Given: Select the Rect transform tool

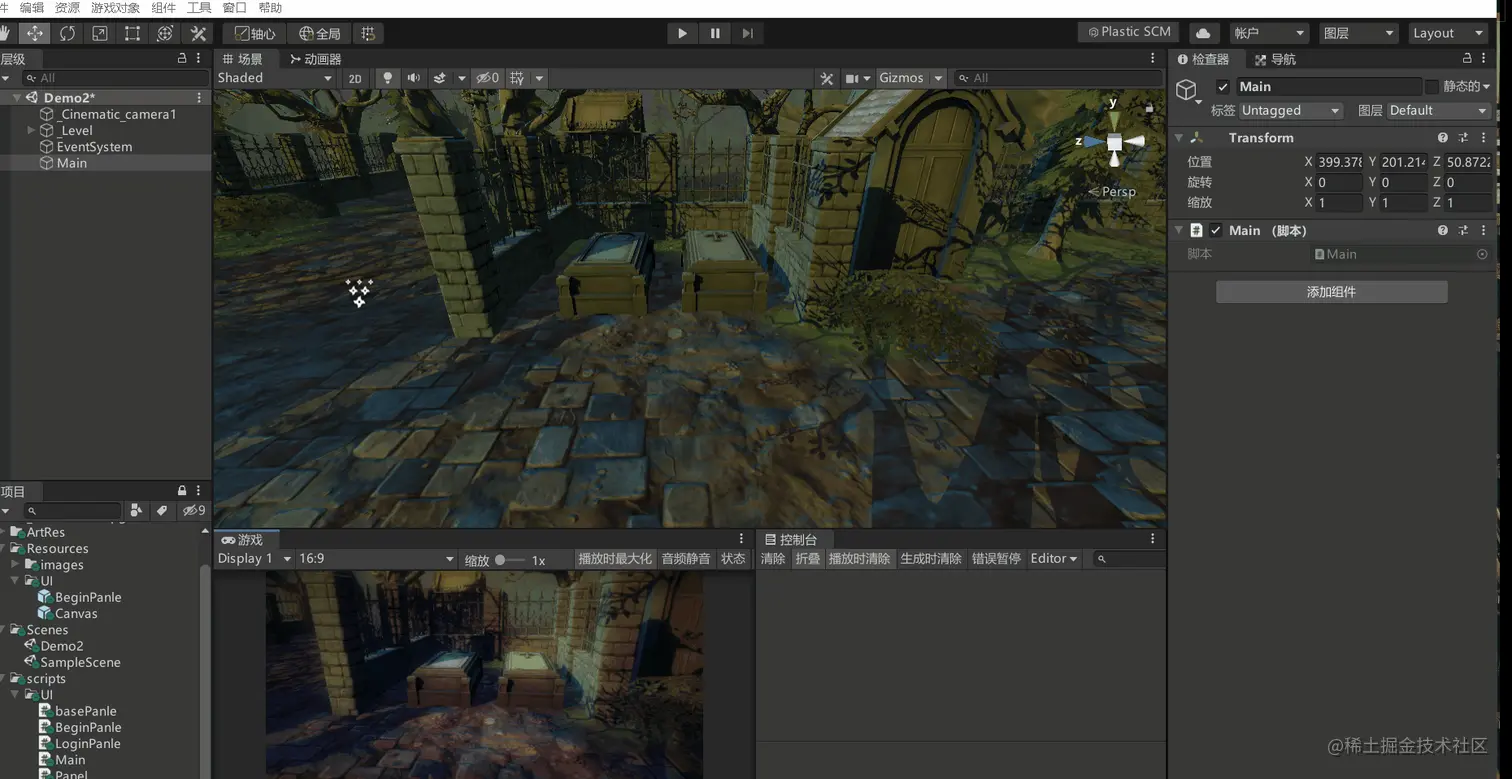Looking at the screenshot, I should tap(132, 33).
